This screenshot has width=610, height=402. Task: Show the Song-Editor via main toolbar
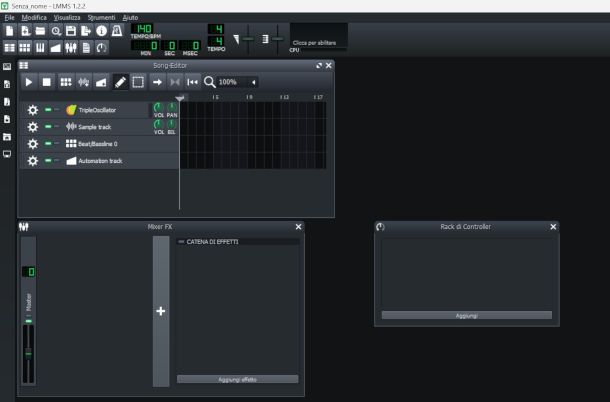pyautogui.click(x=10, y=47)
